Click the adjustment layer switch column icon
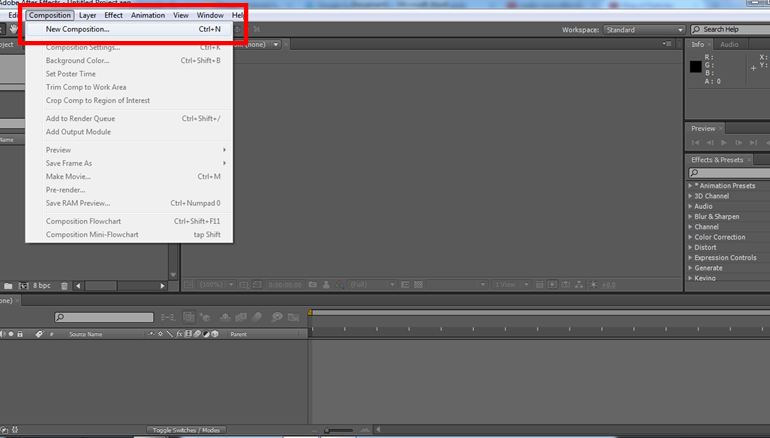770x438 pixels. pyautogui.click(x=206, y=334)
